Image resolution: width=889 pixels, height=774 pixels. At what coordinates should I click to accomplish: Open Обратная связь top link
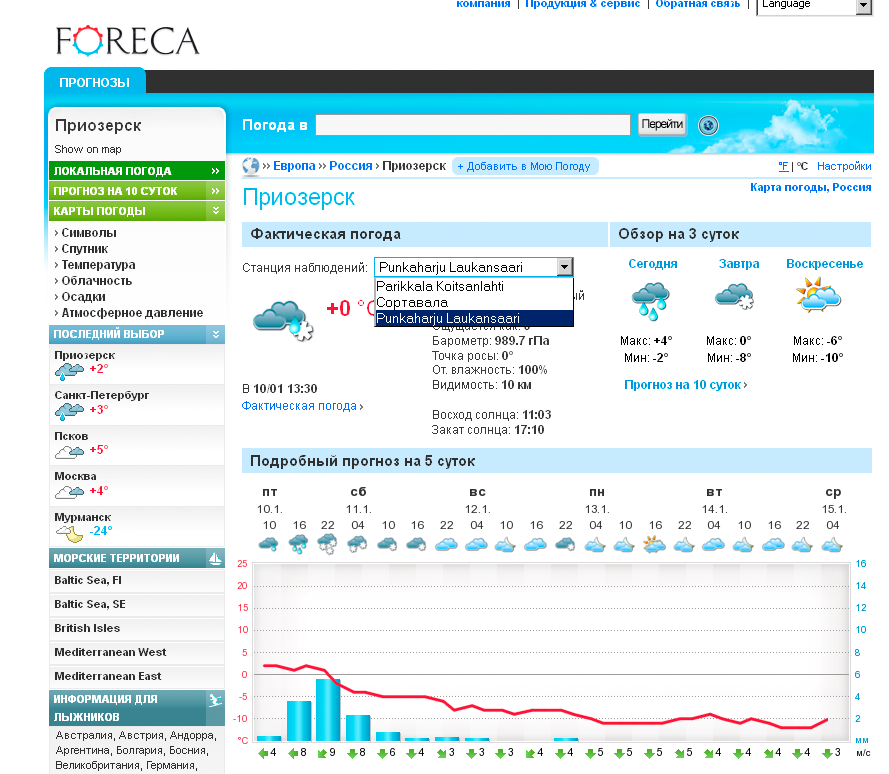click(698, 4)
